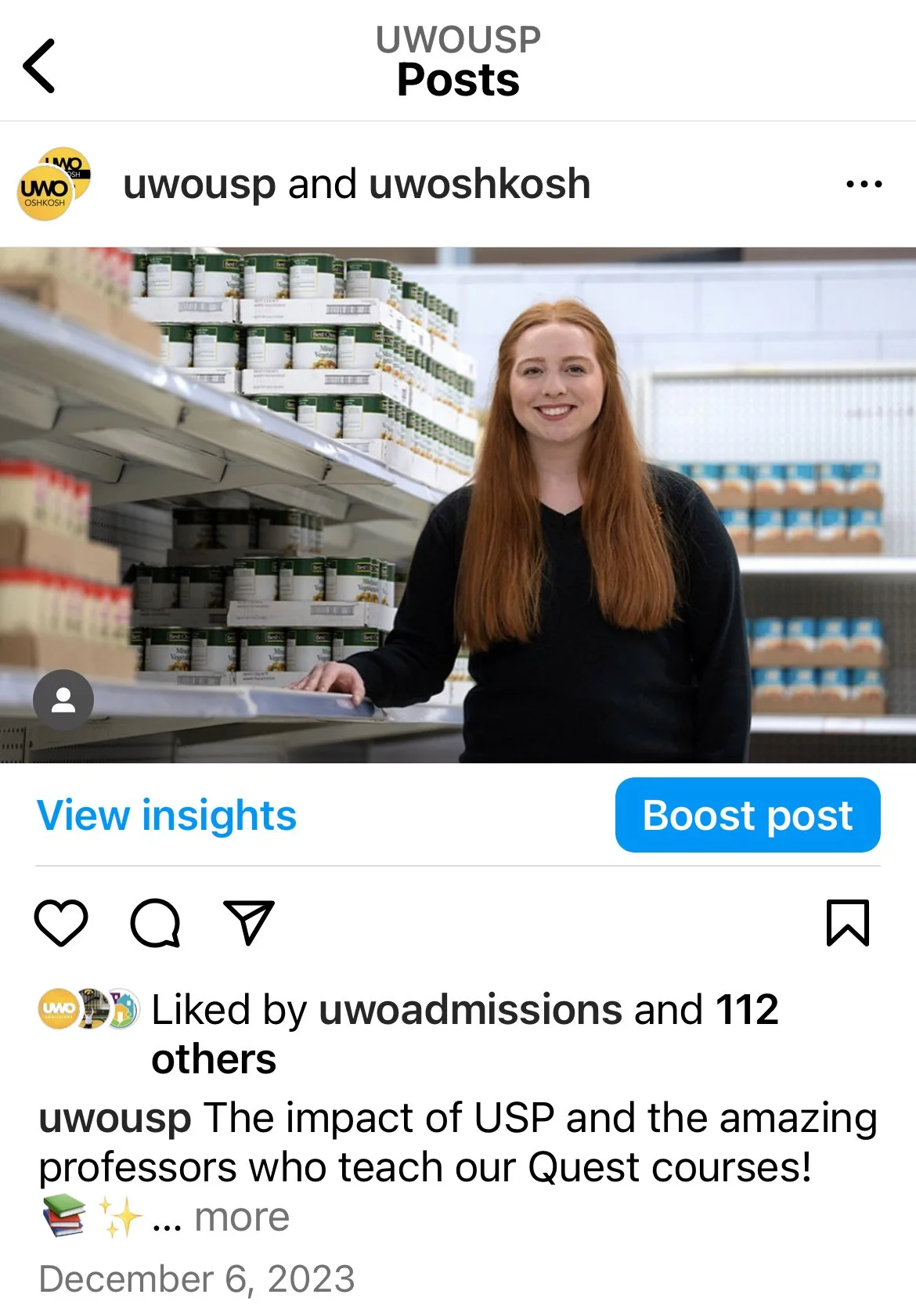Open uwoadmissions profile from likes
The image size is (916, 1316).
pos(471,1010)
